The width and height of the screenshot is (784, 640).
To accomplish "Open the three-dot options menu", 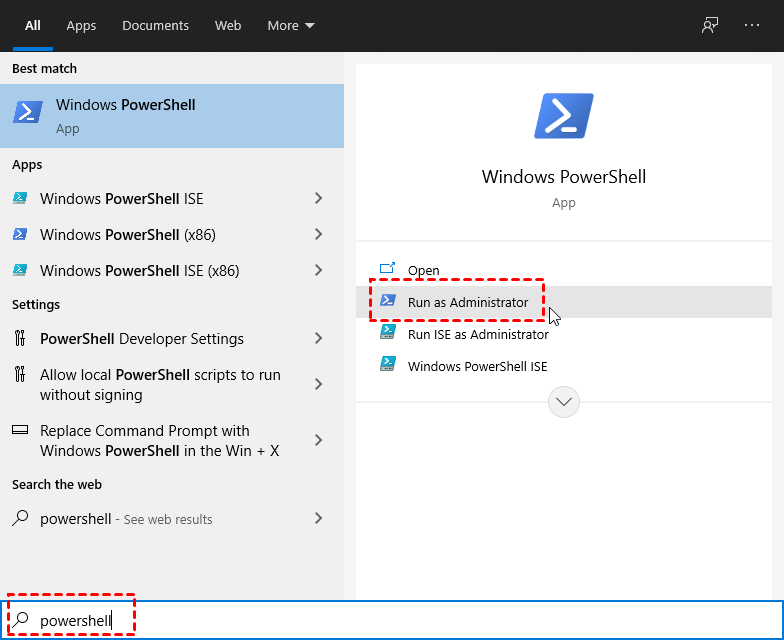I will (x=752, y=25).
